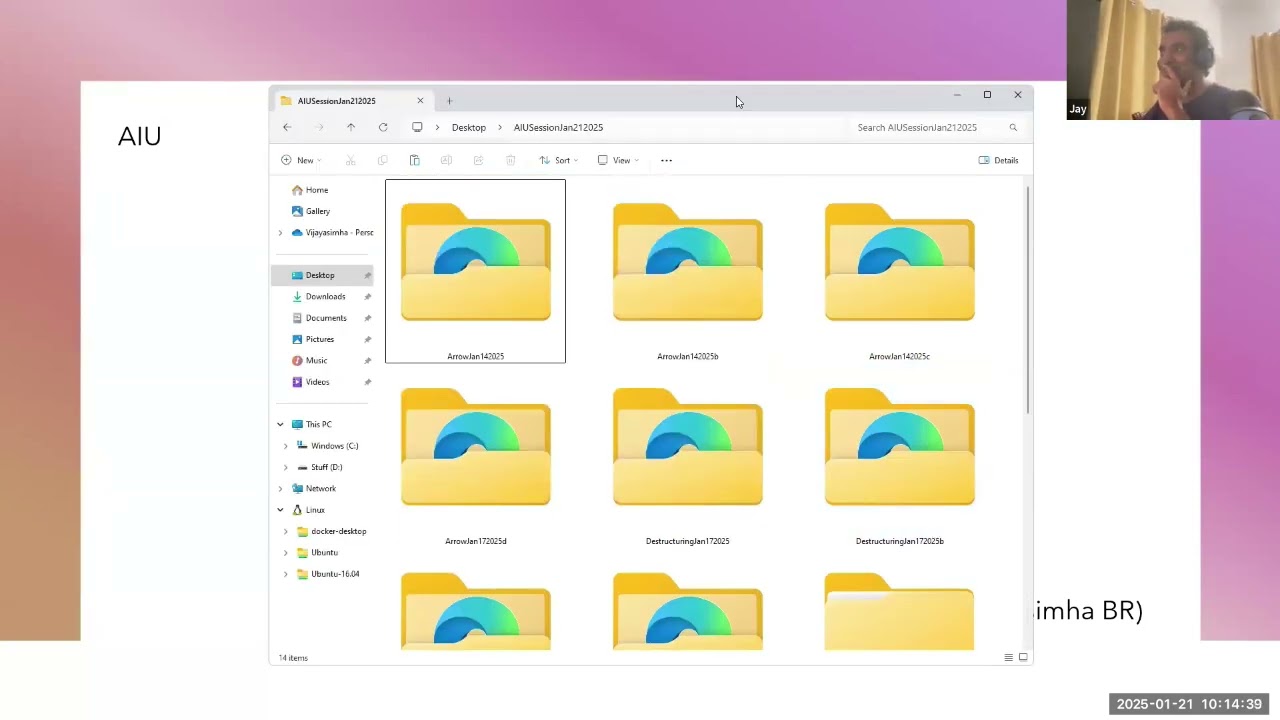Click the Paste icon
The image size is (1280, 720).
click(x=414, y=160)
